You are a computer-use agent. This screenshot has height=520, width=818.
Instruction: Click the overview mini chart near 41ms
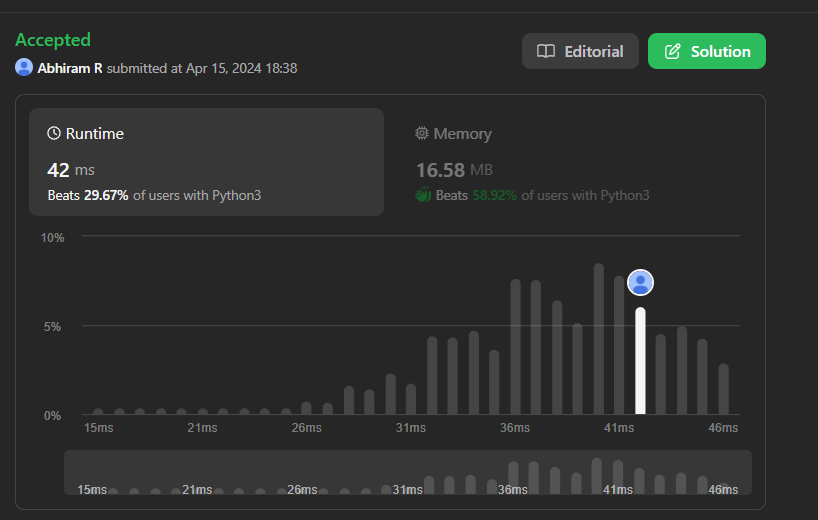point(618,477)
